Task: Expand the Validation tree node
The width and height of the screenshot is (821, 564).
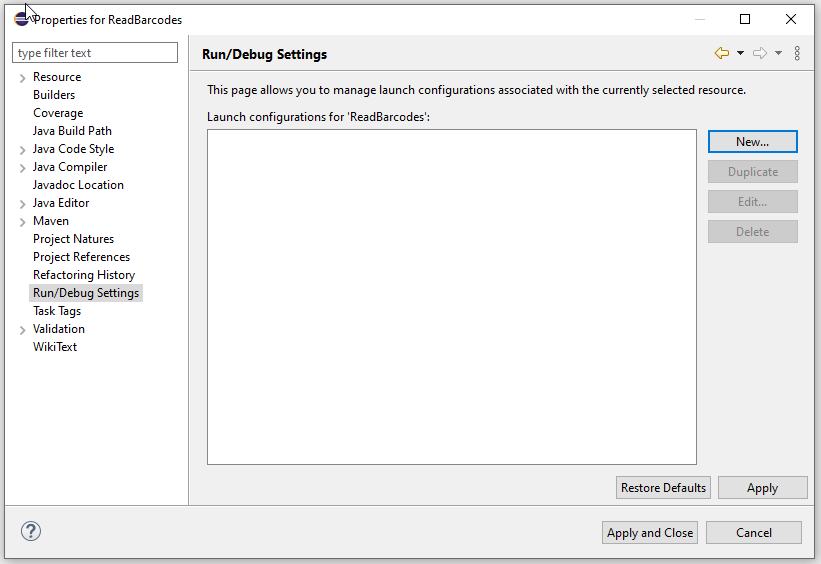Action: point(22,330)
